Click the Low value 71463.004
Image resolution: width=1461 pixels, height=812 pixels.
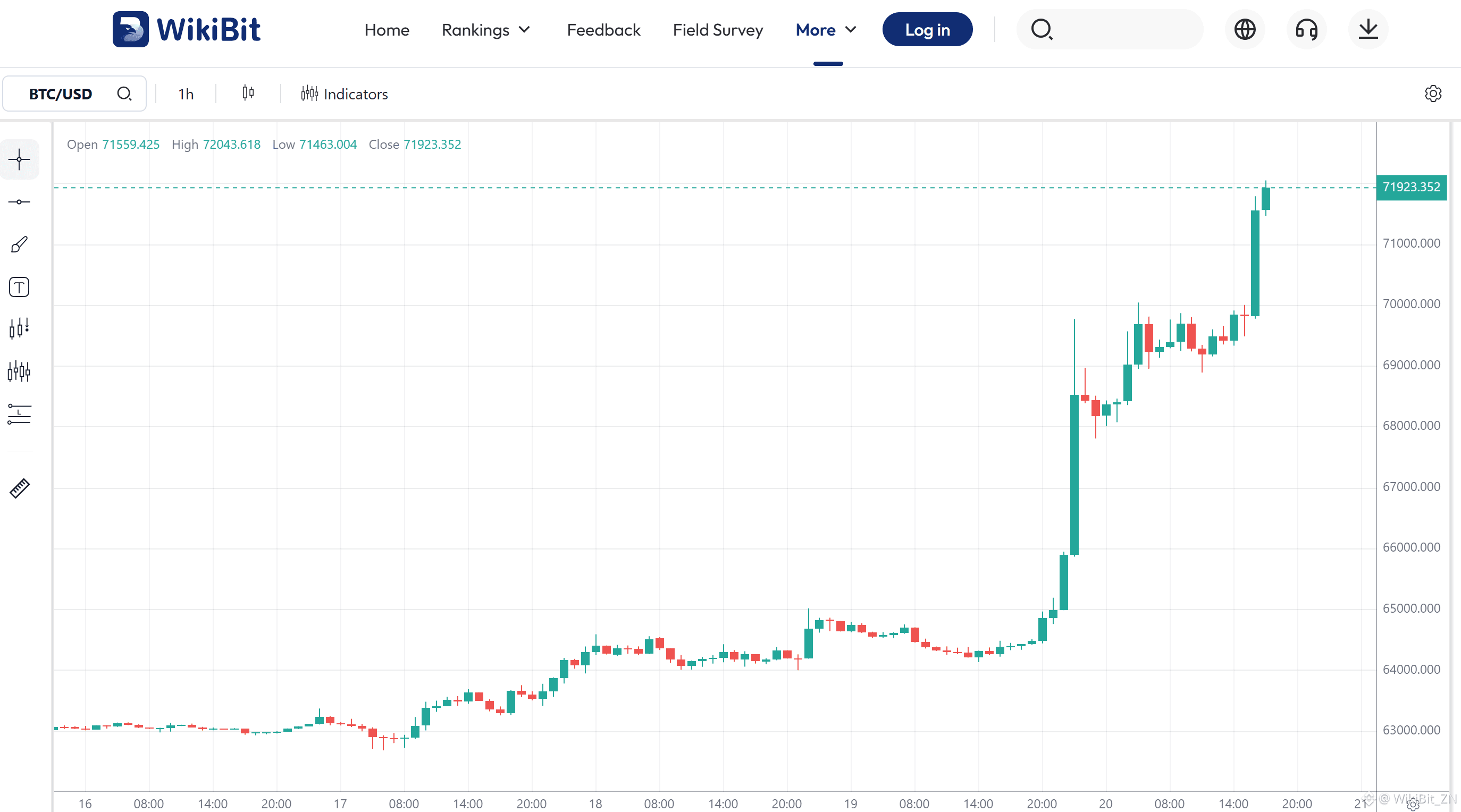[x=328, y=145]
